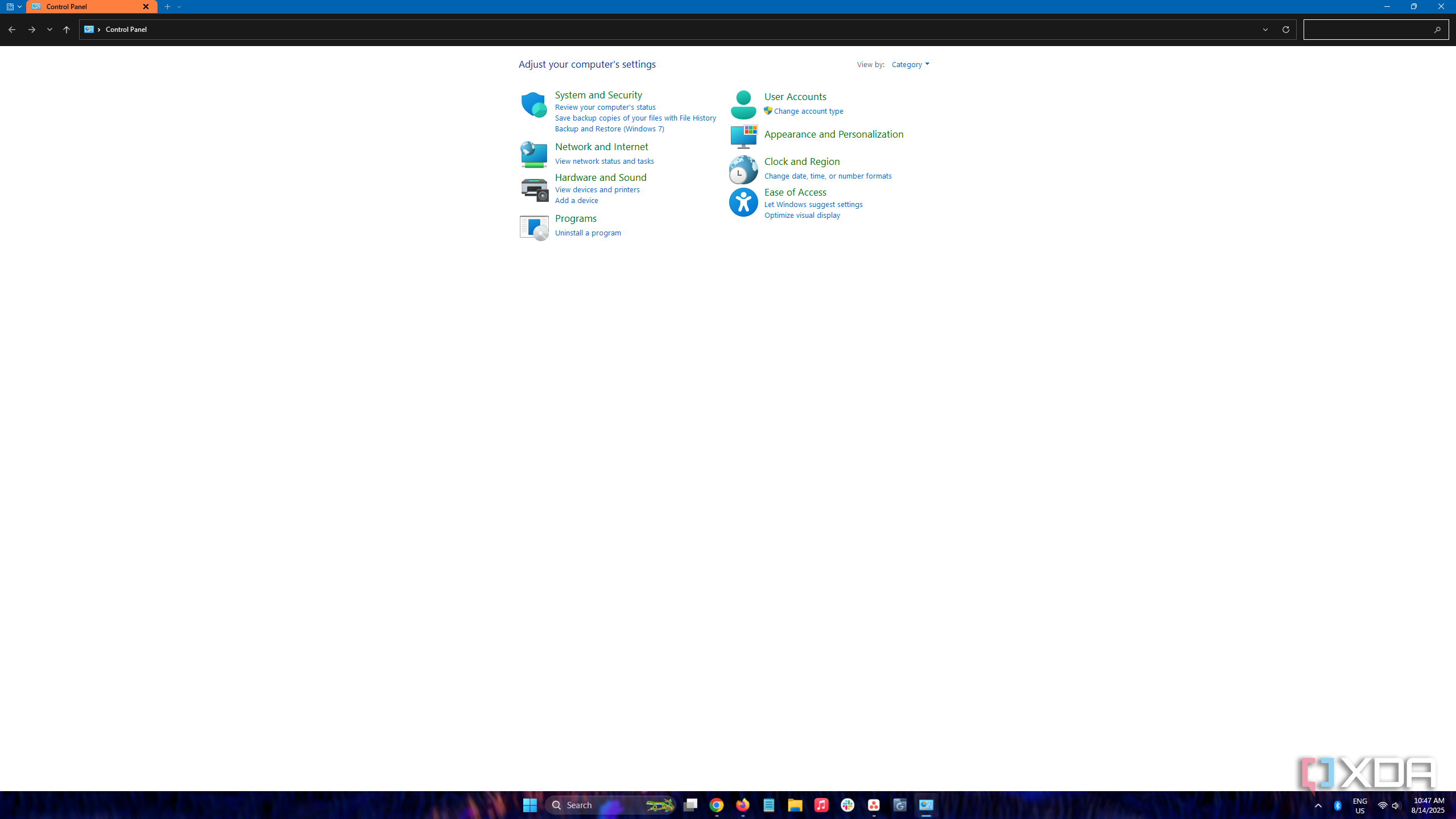Open Firefox from the taskbar
Screen dimensions: 1456x819
coord(743,805)
